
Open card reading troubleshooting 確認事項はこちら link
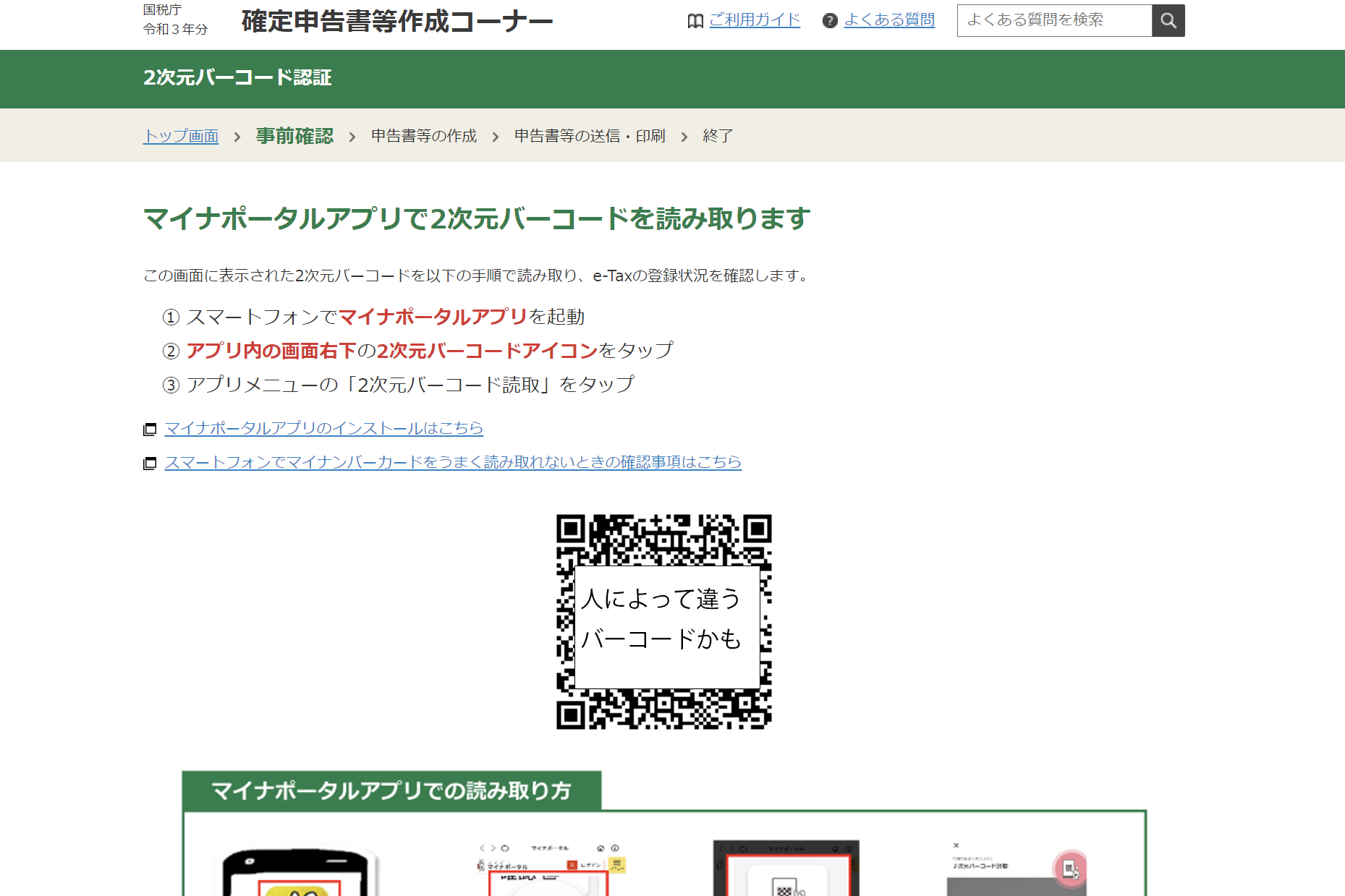(x=453, y=462)
